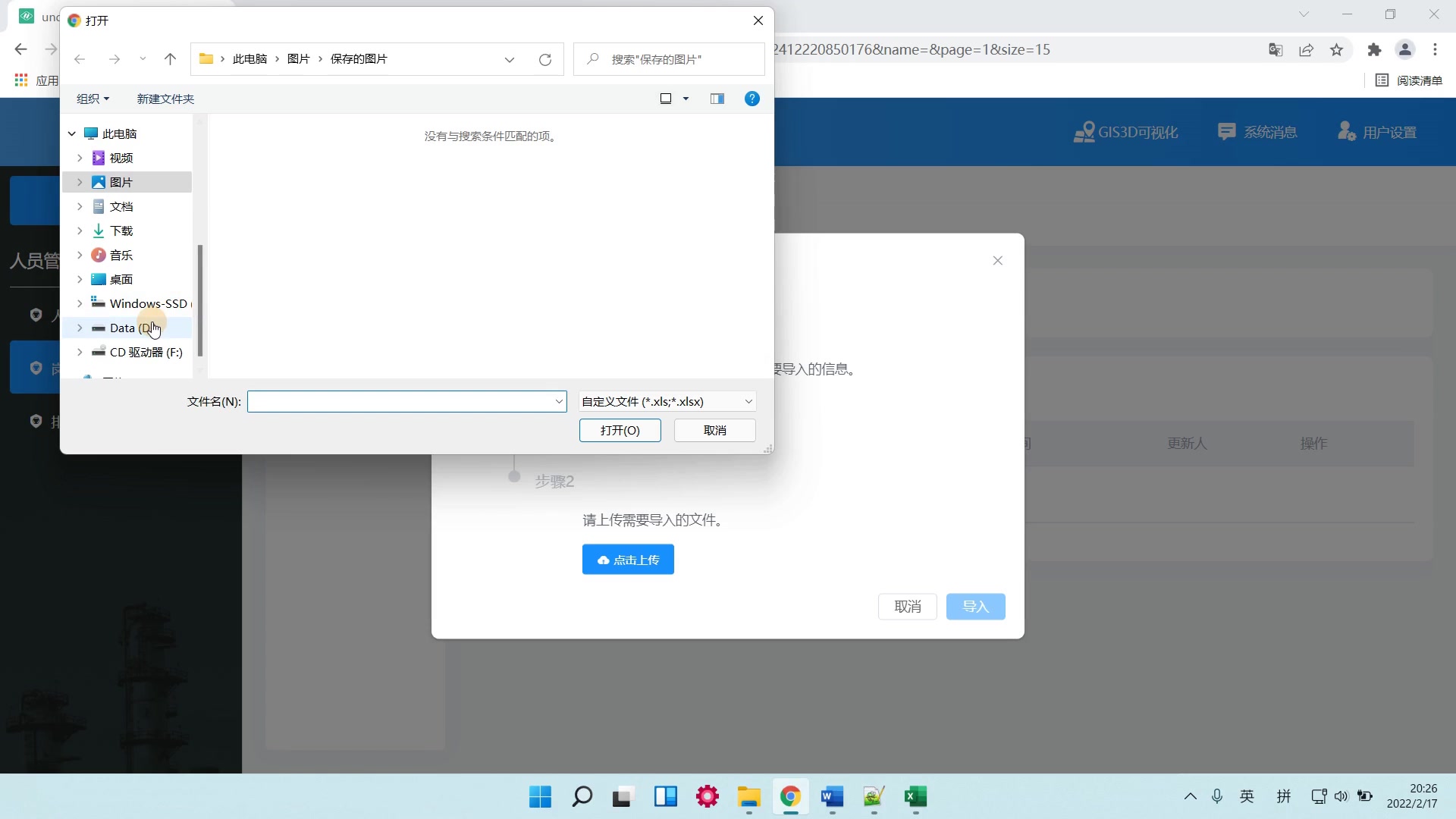Close the import dialog with its X
The image size is (1456, 819).
998,261
